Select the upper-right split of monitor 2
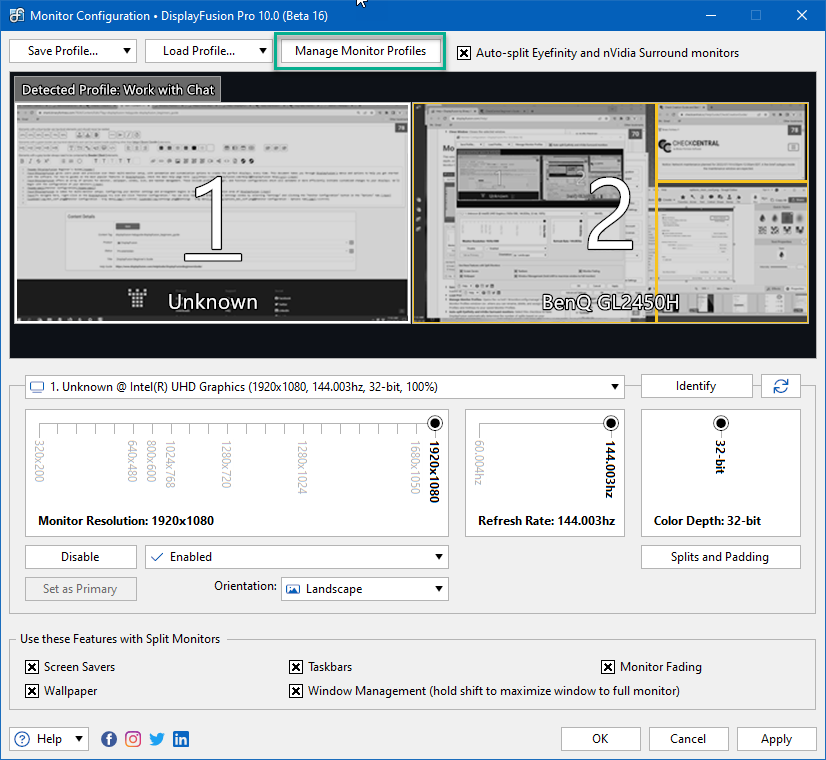Screen dimensions: 826x760 pyautogui.click(x=732, y=142)
